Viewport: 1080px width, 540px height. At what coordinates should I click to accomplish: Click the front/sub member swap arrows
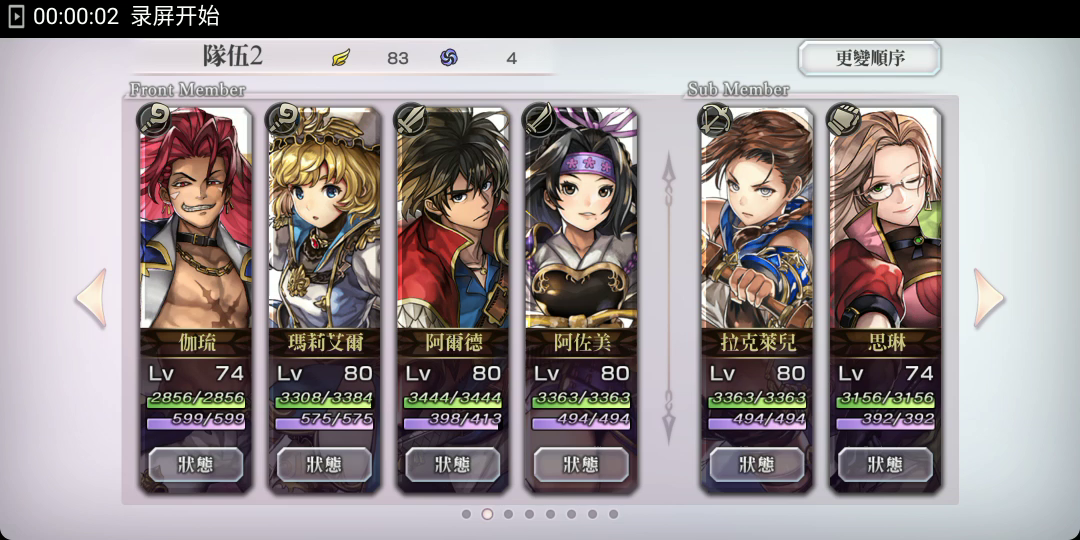[669, 298]
